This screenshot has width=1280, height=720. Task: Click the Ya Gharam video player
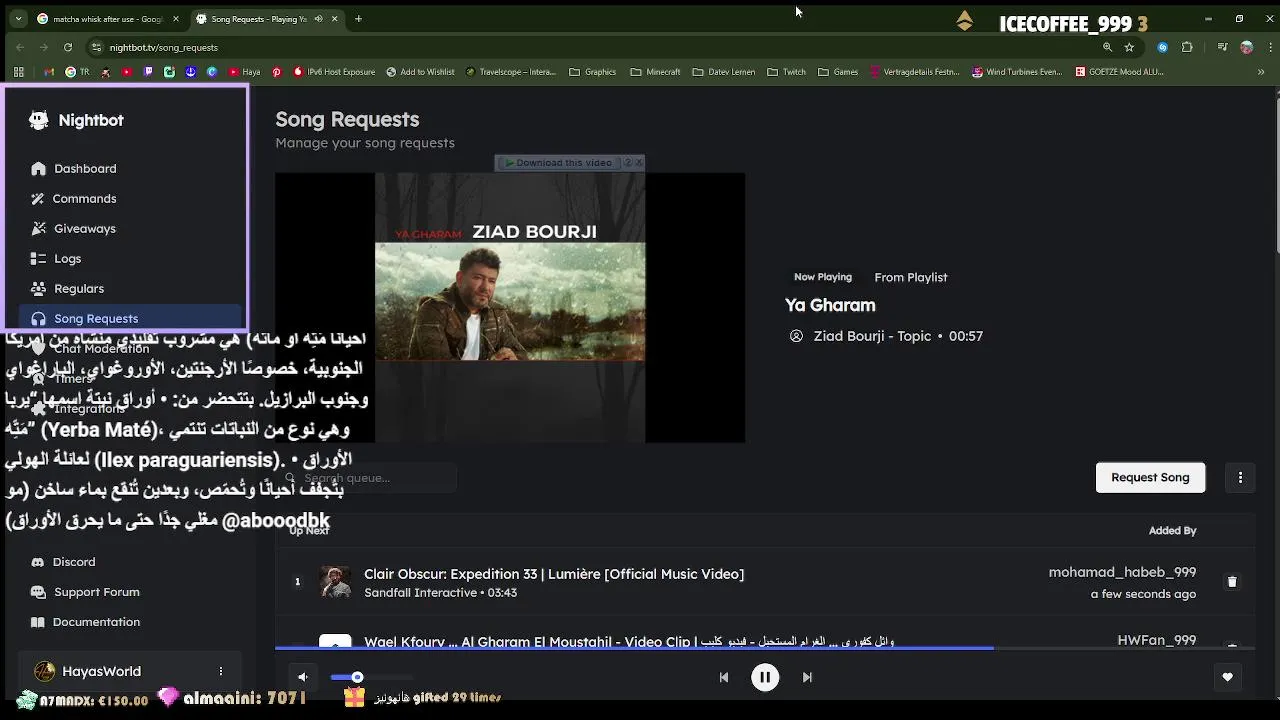click(x=510, y=307)
